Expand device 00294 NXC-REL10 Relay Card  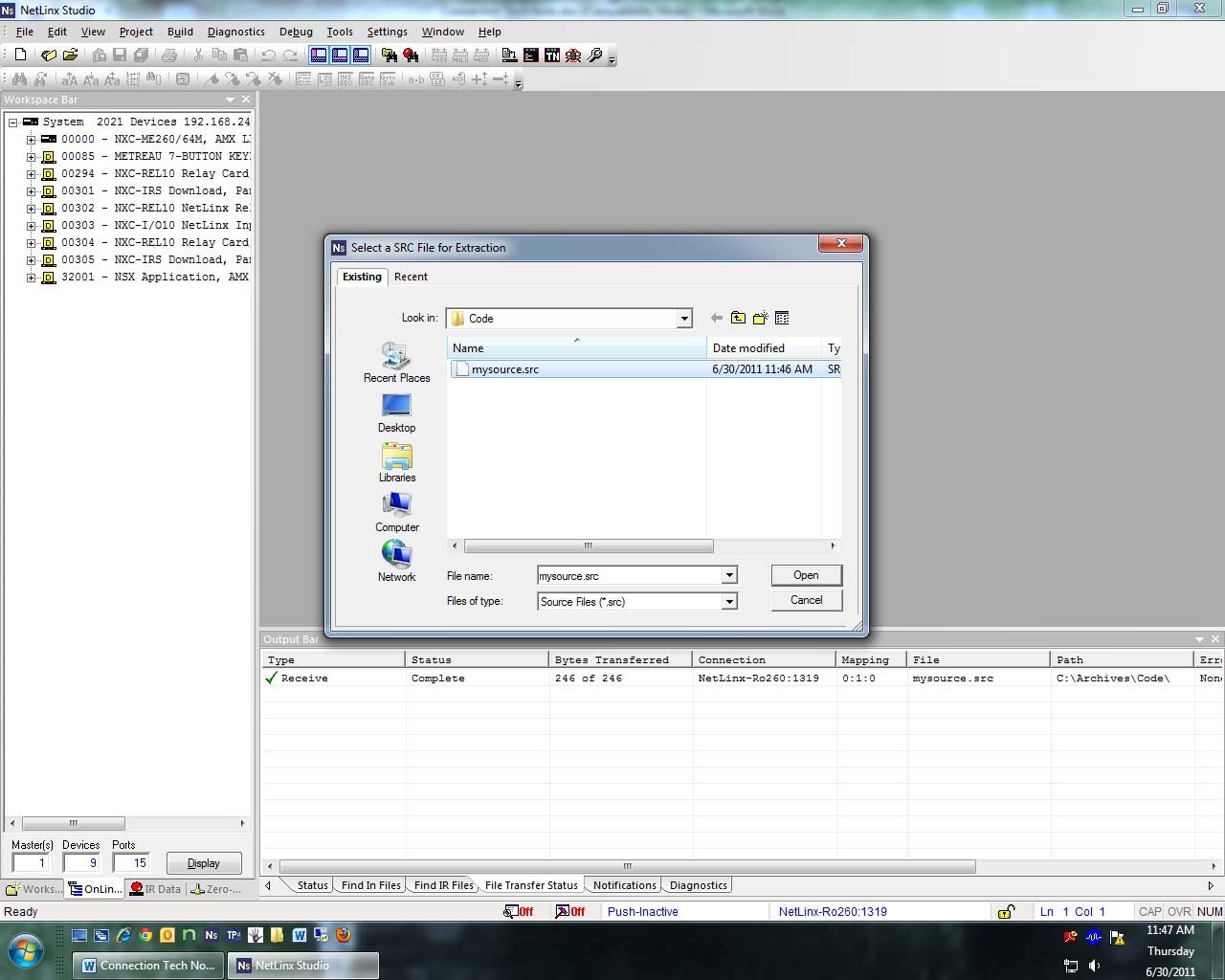pyautogui.click(x=31, y=174)
